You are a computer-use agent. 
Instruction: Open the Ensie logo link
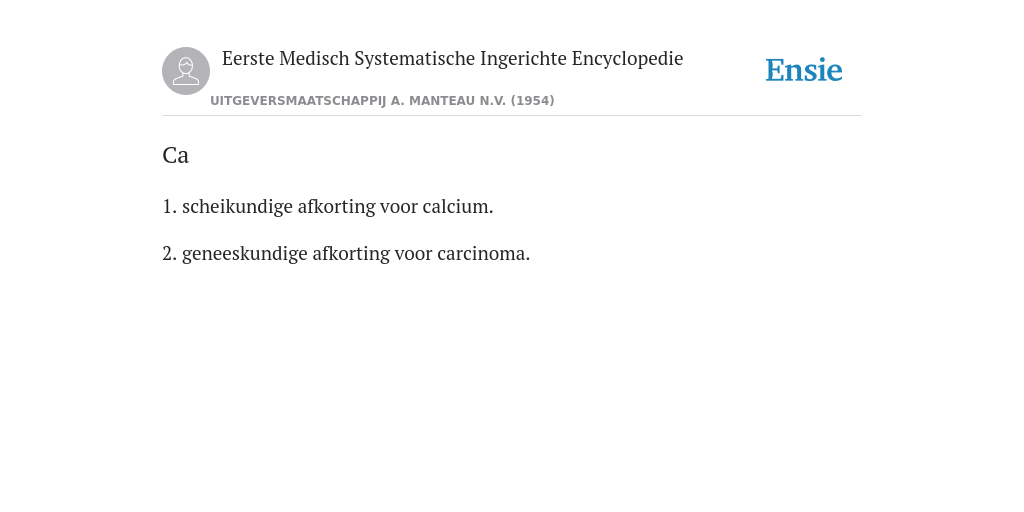[x=804, y=71]
